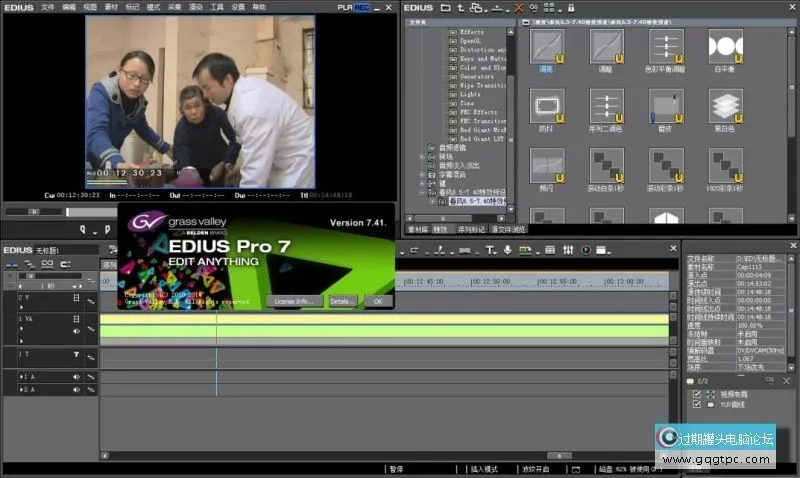The width and height of the screenshot is (800, 478).
Task: Click the License Info... button
Action: click(x=295, y=300)
